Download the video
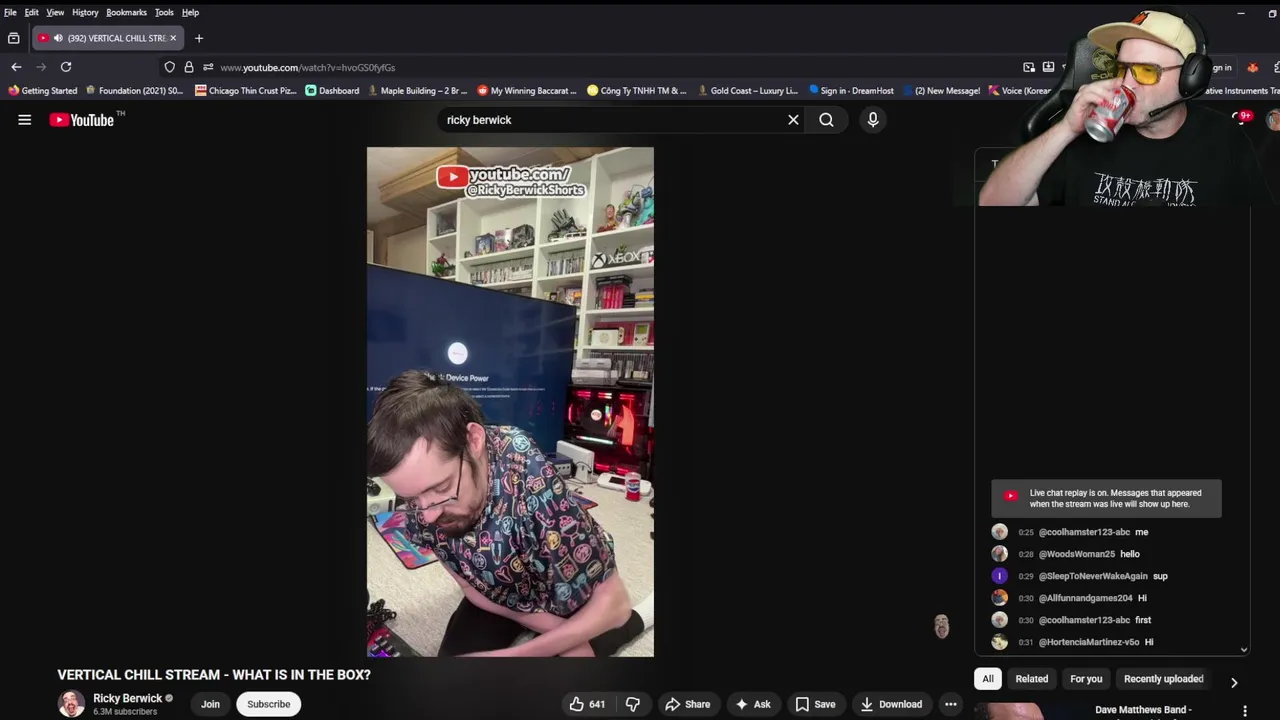 [x=891, y=704]
